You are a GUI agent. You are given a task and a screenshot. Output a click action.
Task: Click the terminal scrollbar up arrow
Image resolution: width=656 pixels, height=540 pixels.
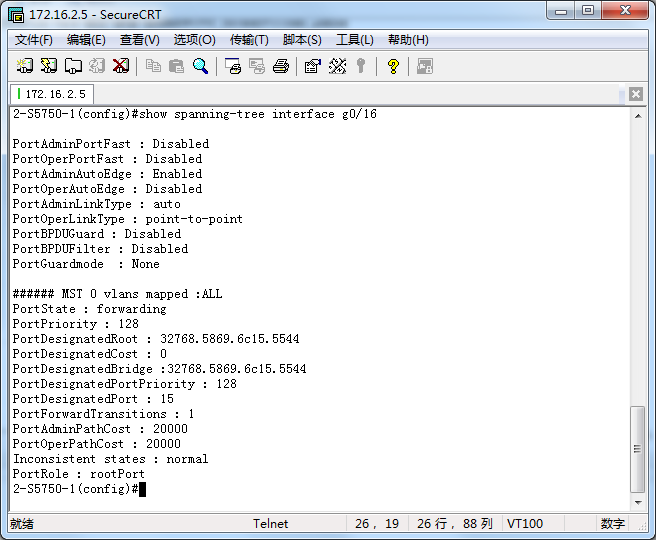[639, 115]
